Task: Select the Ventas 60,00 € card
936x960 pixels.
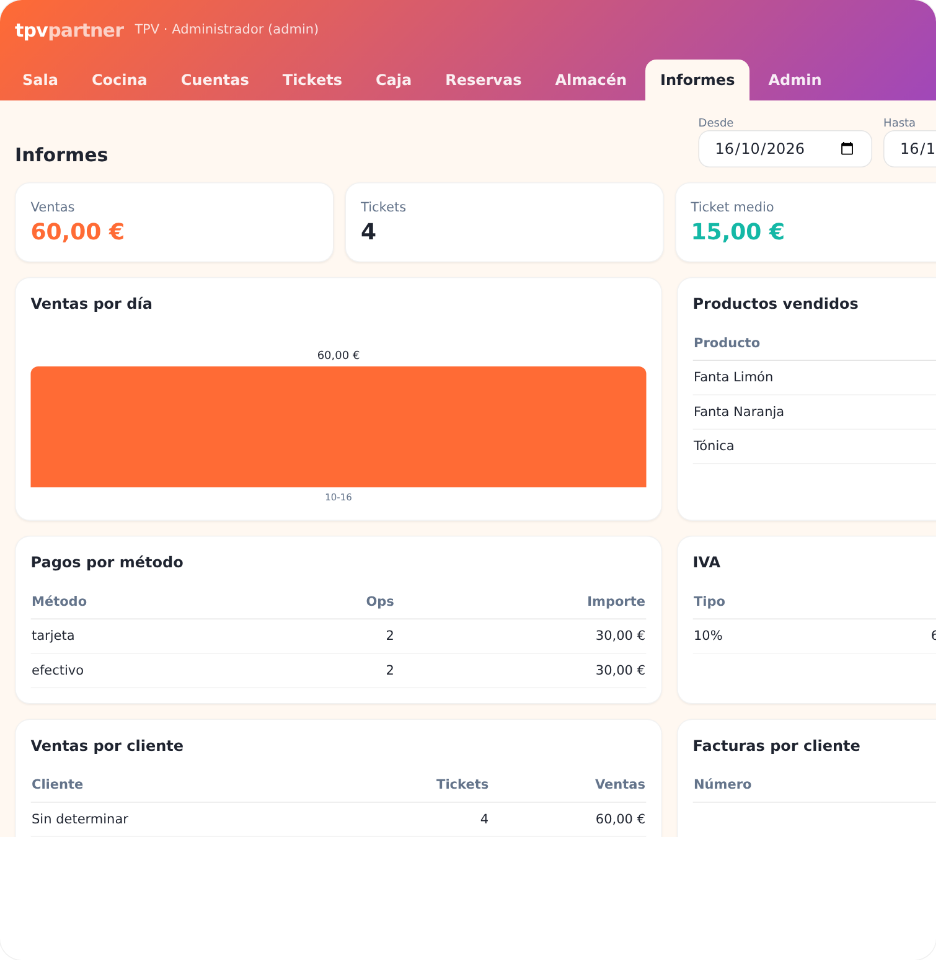Action: (x=174, y=222)
